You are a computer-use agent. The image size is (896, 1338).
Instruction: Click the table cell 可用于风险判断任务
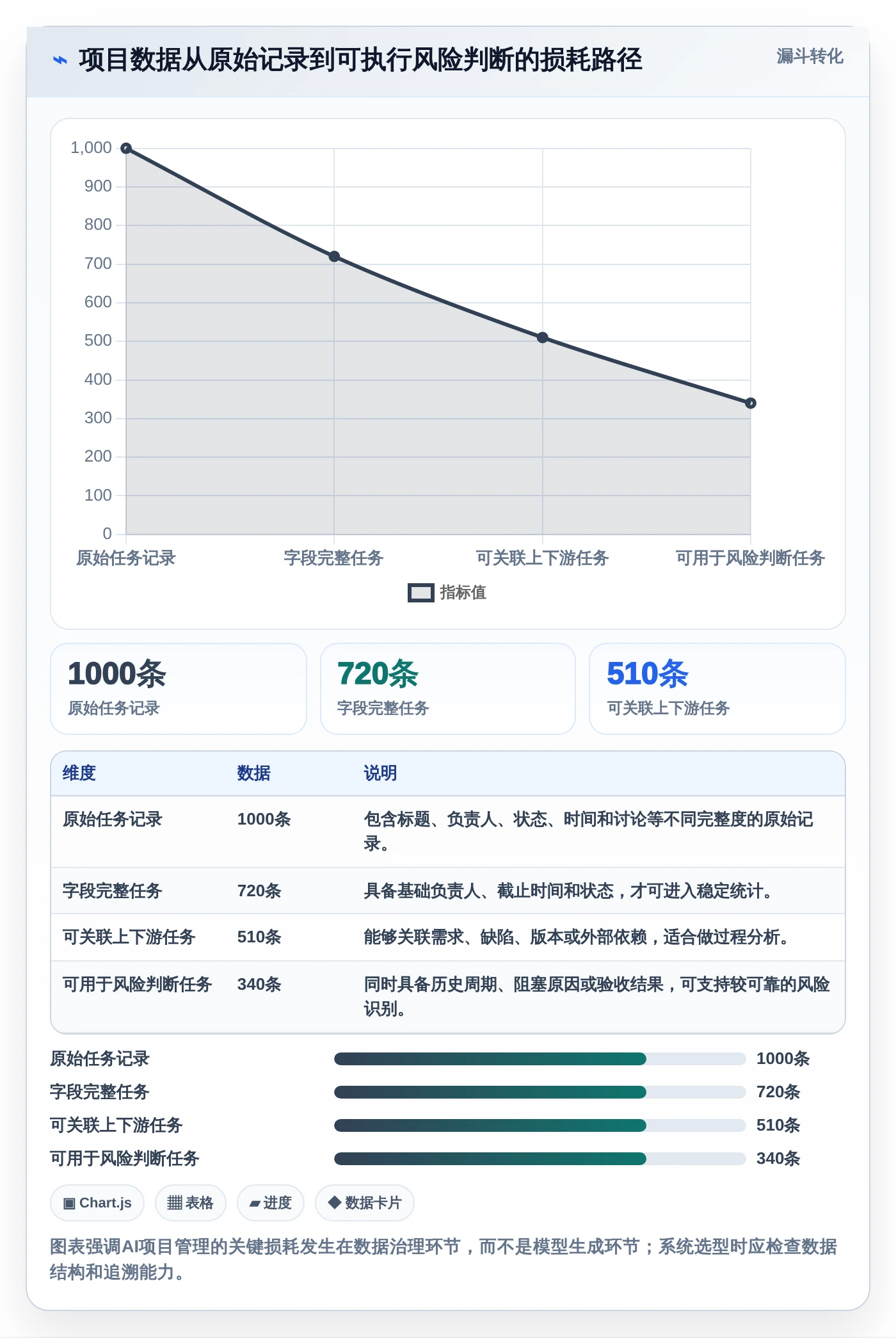(x=138, y=985)
